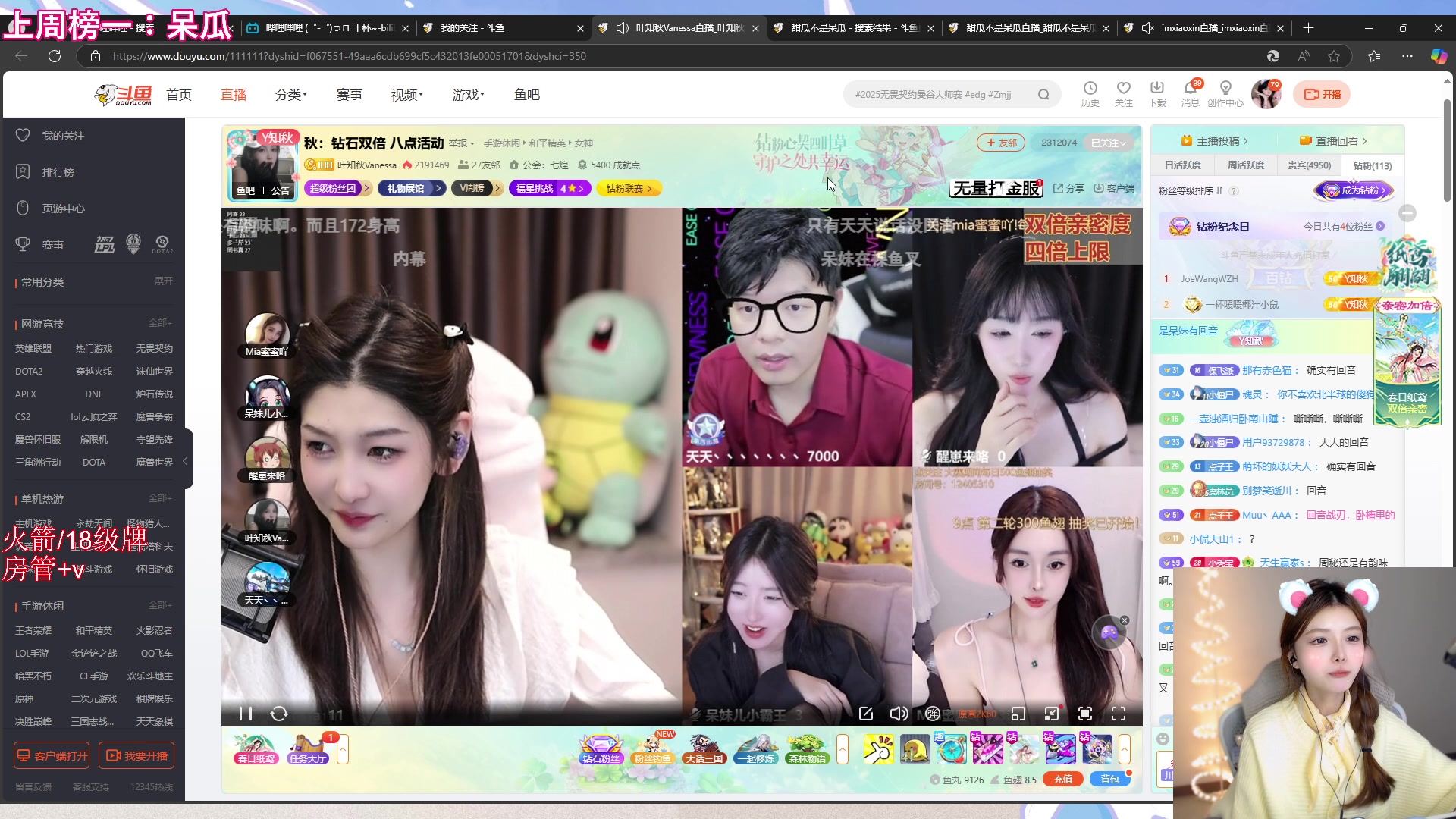Click the +友邻 button

[x=1001, y=143]
